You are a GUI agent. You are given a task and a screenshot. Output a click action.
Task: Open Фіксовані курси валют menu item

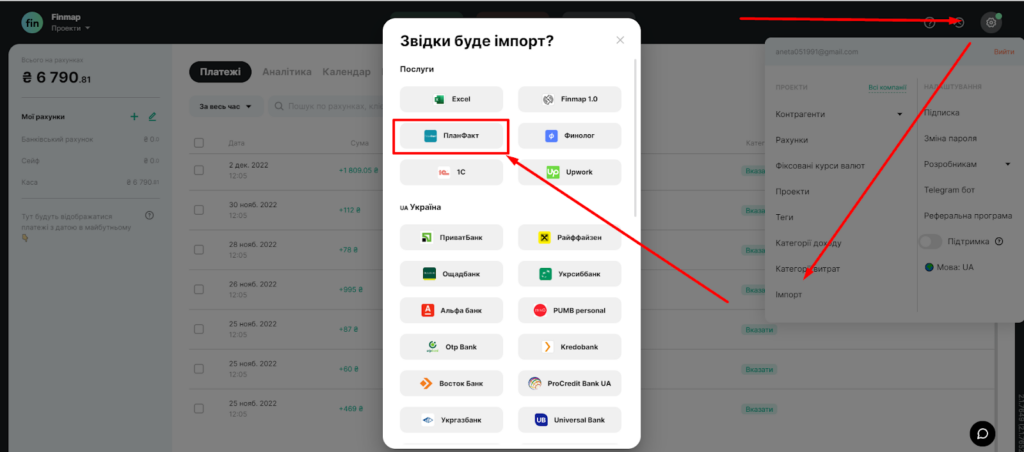click(820, 165)
